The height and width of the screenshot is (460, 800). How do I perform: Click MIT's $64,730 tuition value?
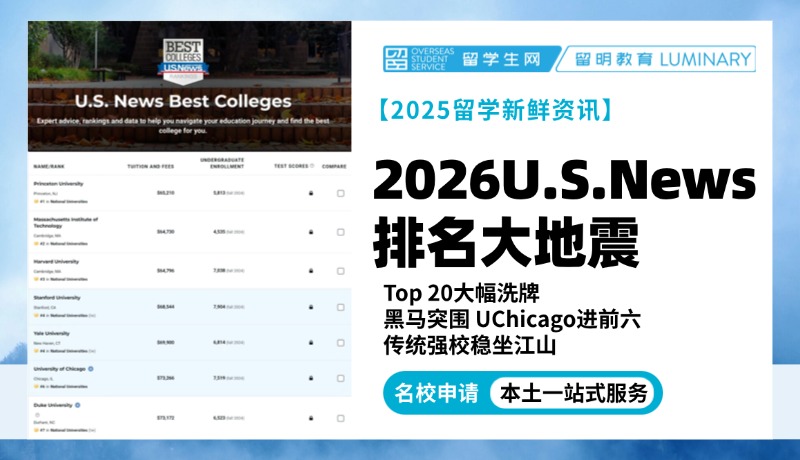165,232
